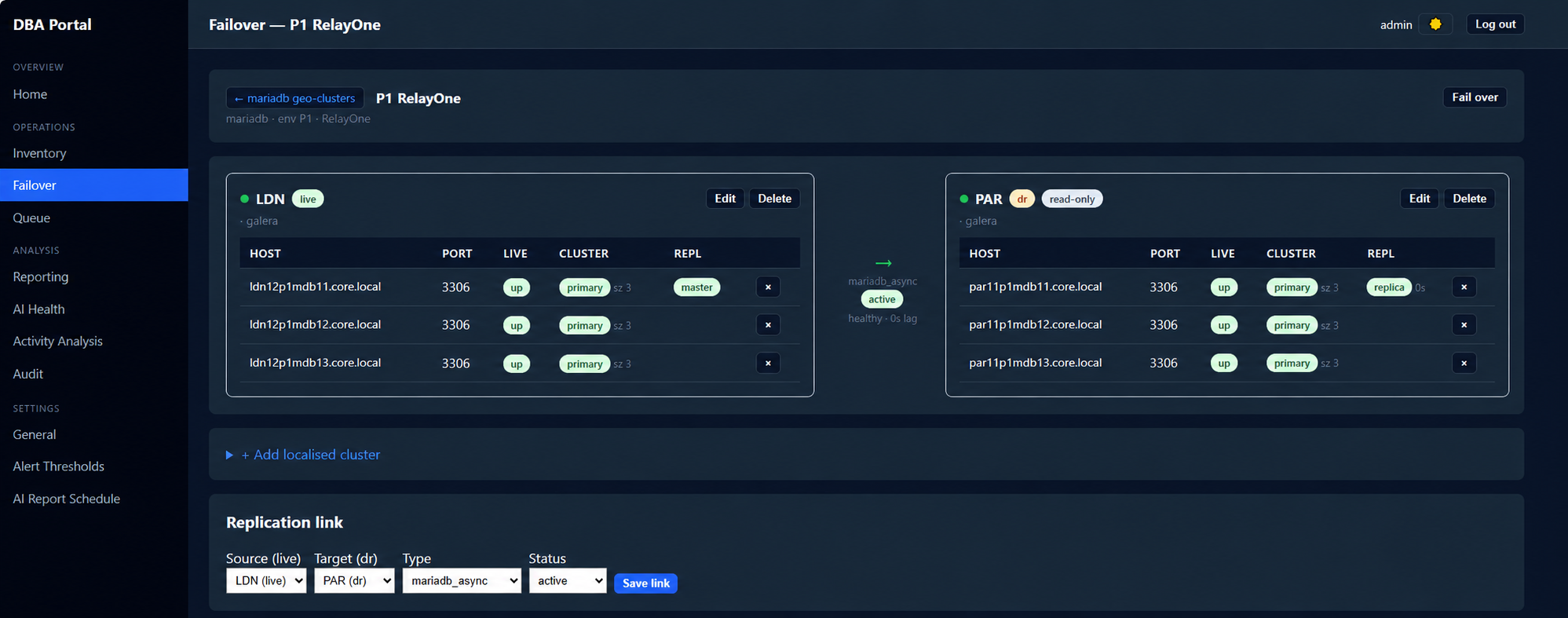The image size is (1568, 618).
Task: Click hostname ldn12p1mdb13.core.local
Action: [315, 363]
